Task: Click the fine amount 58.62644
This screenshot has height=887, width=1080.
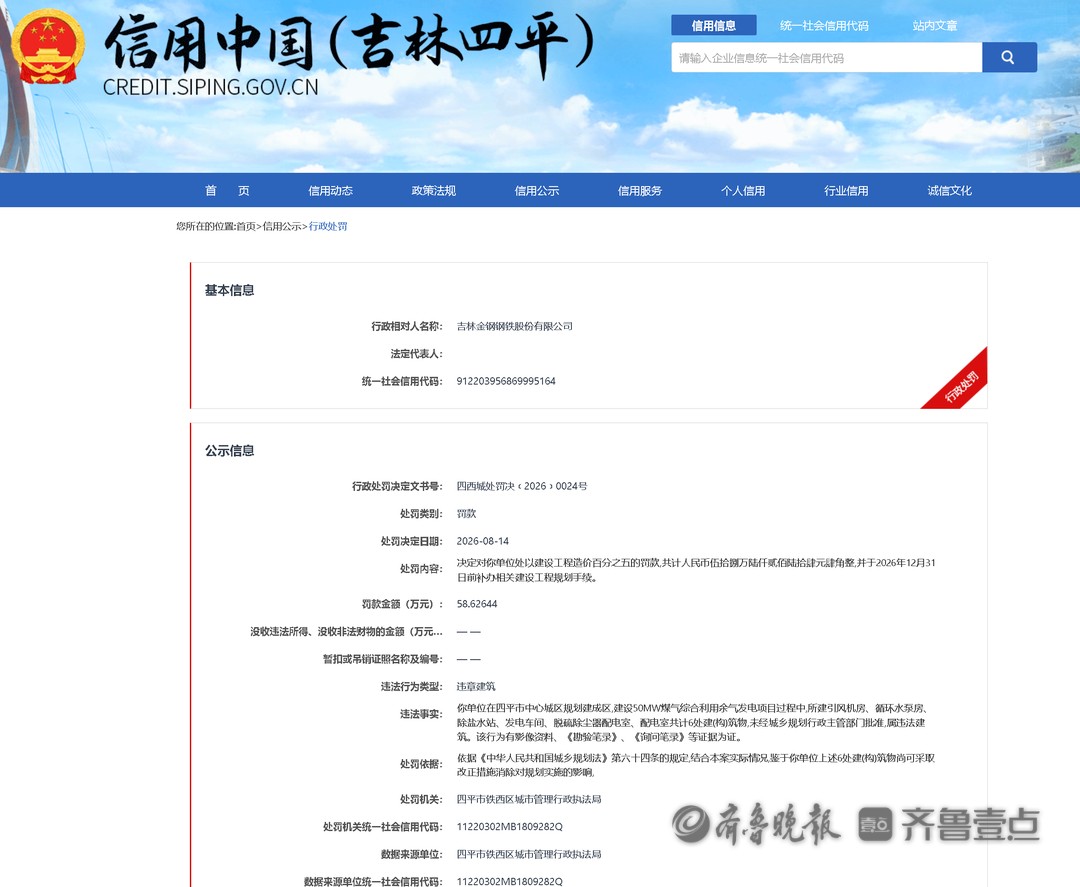Action: pos(477,604)
